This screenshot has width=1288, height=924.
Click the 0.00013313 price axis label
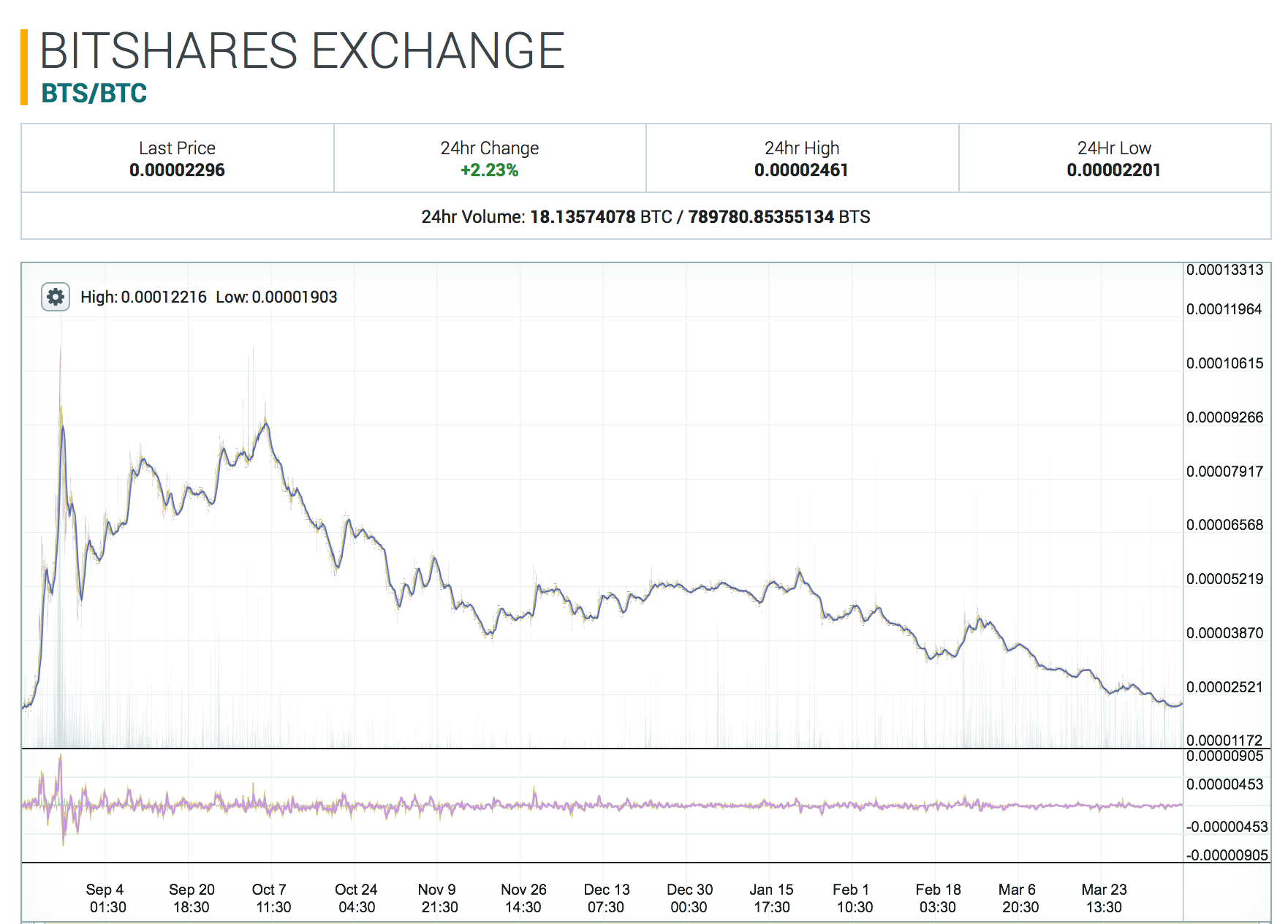point(1225,270)
